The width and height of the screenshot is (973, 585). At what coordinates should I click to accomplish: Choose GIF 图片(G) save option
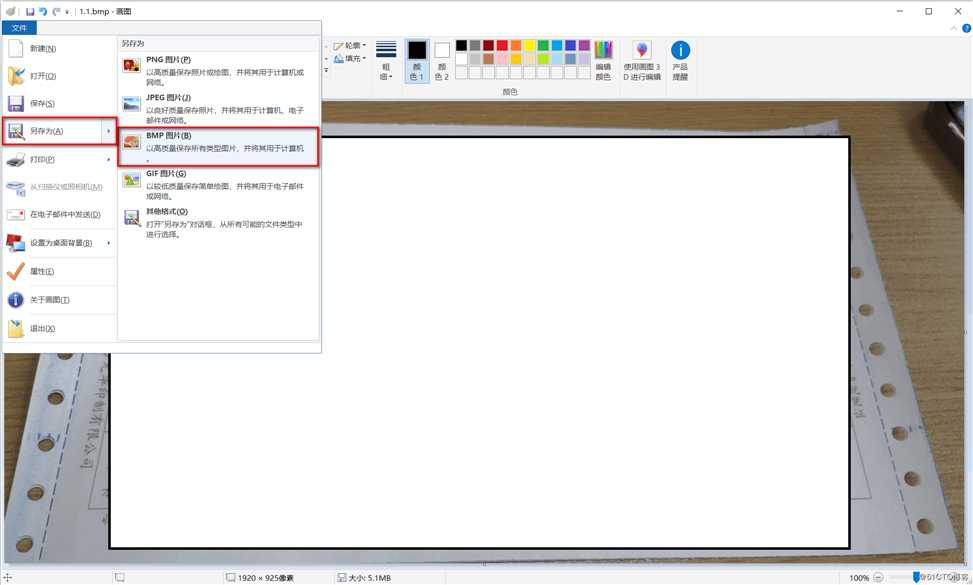click(x=218, y=185)
